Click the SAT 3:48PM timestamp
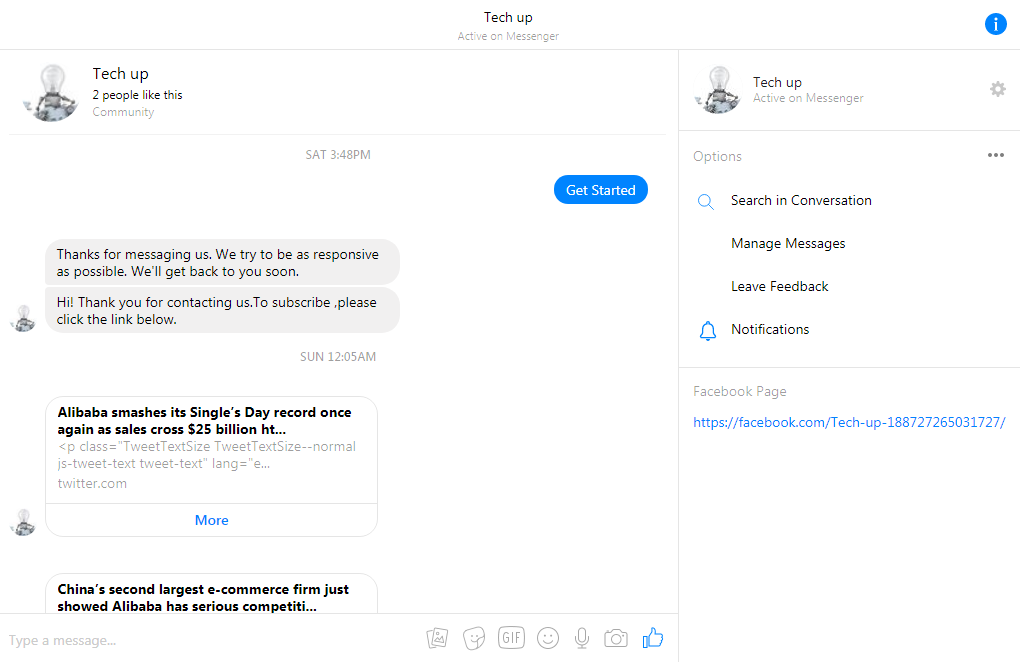This screenshot has width=1020, height=662. pyautogui.click(x=338, y=155)
